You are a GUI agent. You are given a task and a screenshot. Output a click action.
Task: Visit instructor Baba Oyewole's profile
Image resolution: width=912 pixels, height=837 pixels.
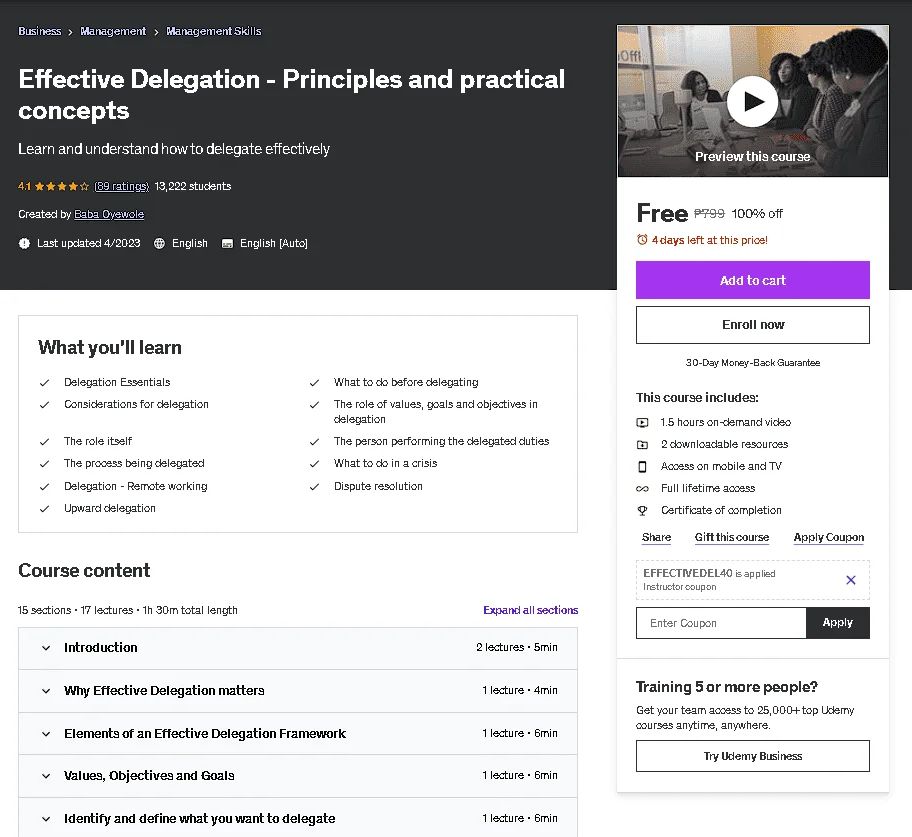pos(109,214)
